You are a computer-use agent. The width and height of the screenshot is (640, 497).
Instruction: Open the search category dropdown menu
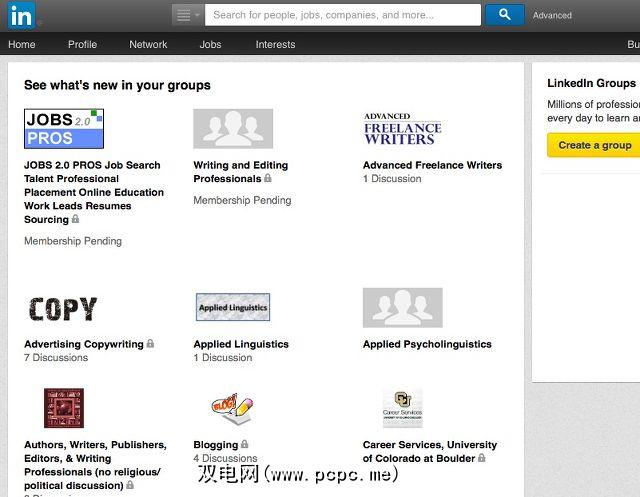tap(188, 15)
